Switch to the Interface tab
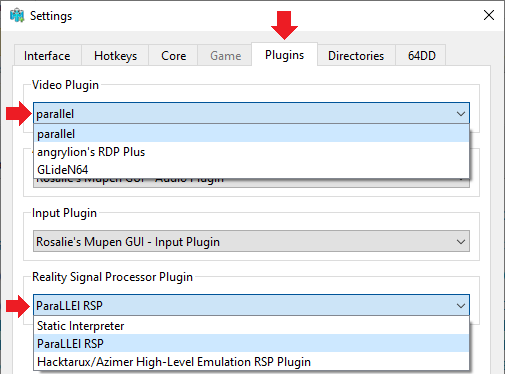Screen dimensions: 505x374 tap(47, 55)
